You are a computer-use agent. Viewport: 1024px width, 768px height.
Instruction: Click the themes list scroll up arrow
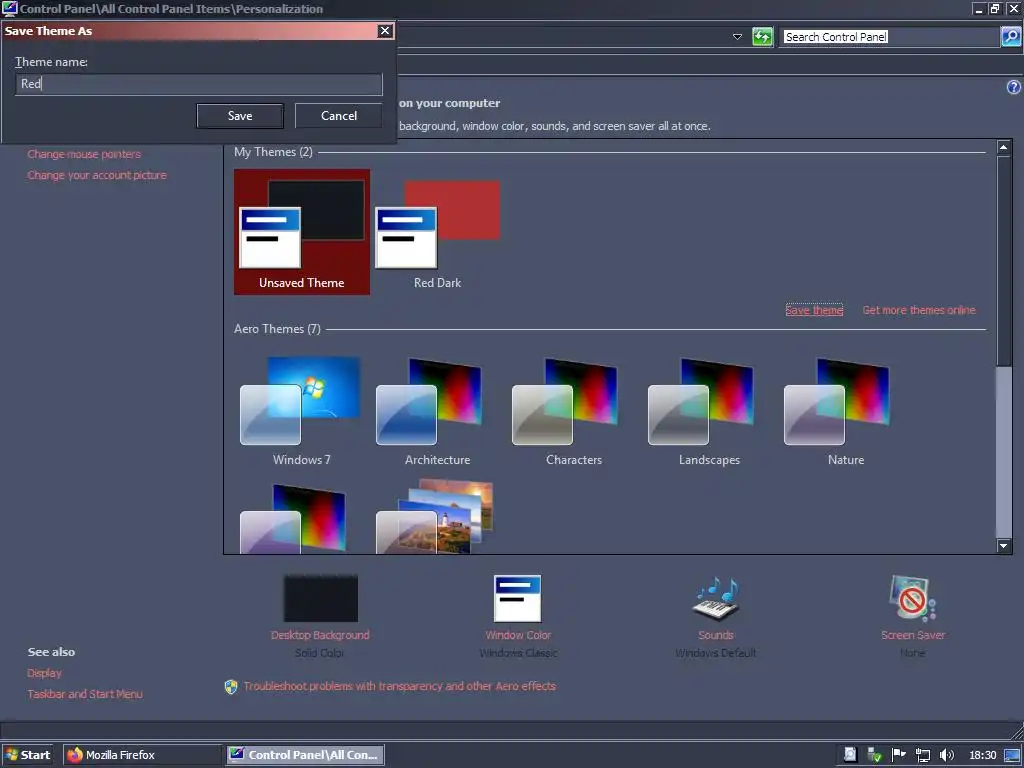point(1004,147)
